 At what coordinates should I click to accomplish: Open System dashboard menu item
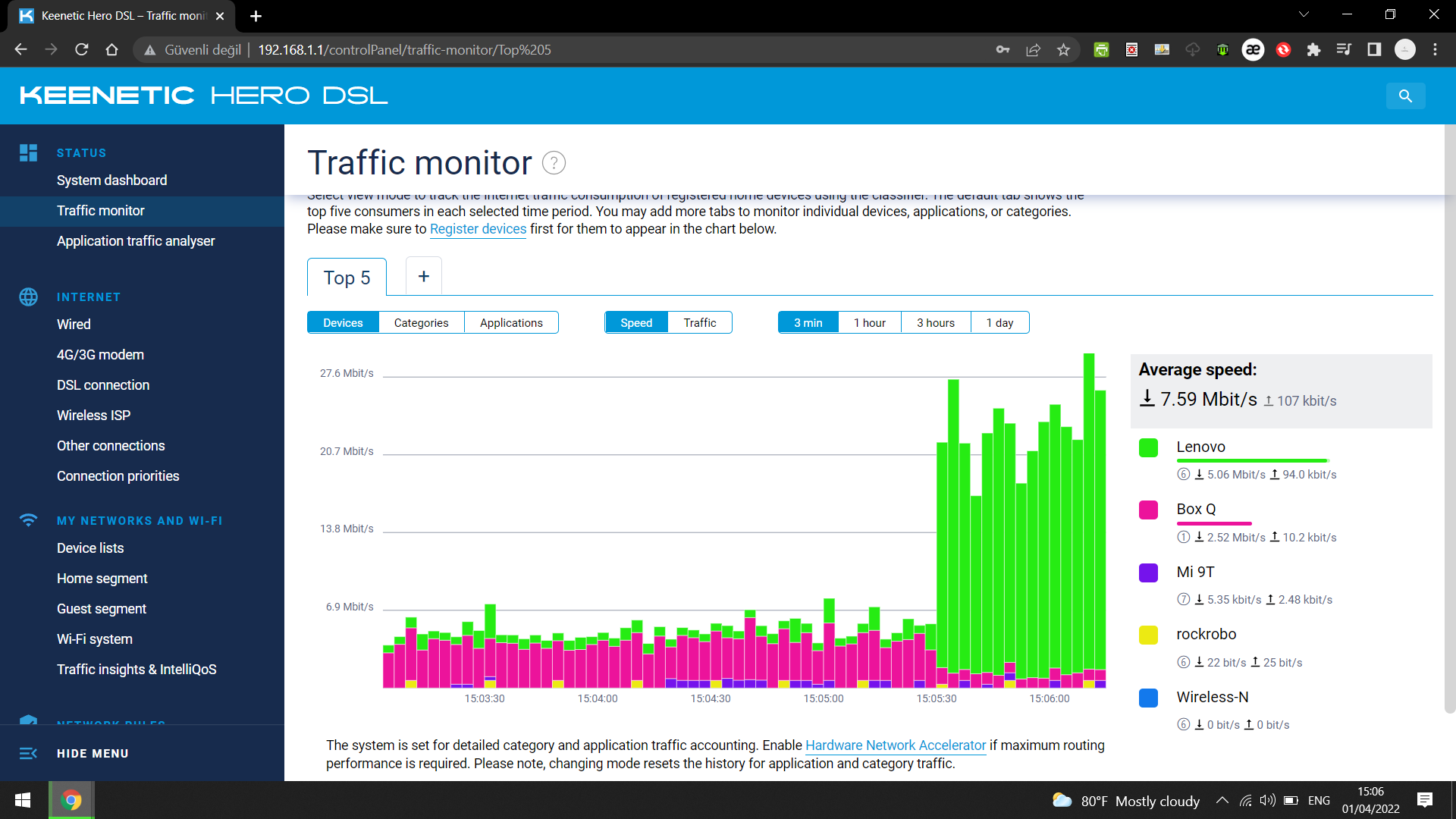(111, 180)
